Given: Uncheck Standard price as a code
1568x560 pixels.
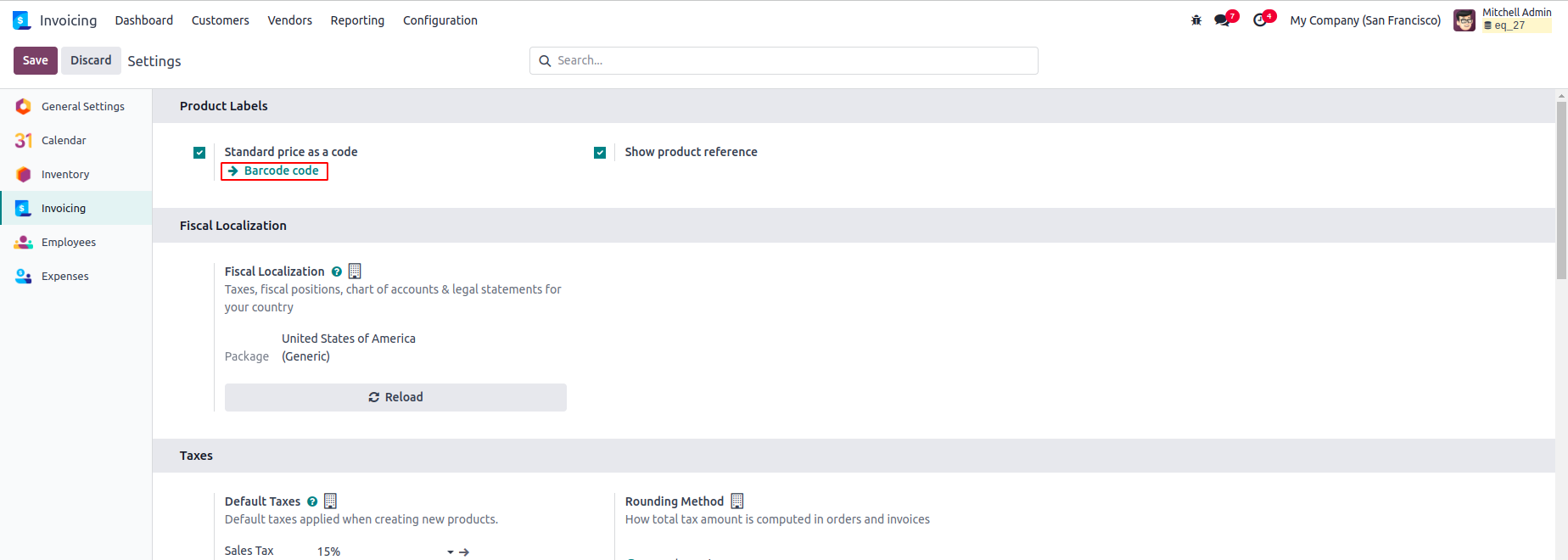Looking at the screenshot, I should click(199, 153).
